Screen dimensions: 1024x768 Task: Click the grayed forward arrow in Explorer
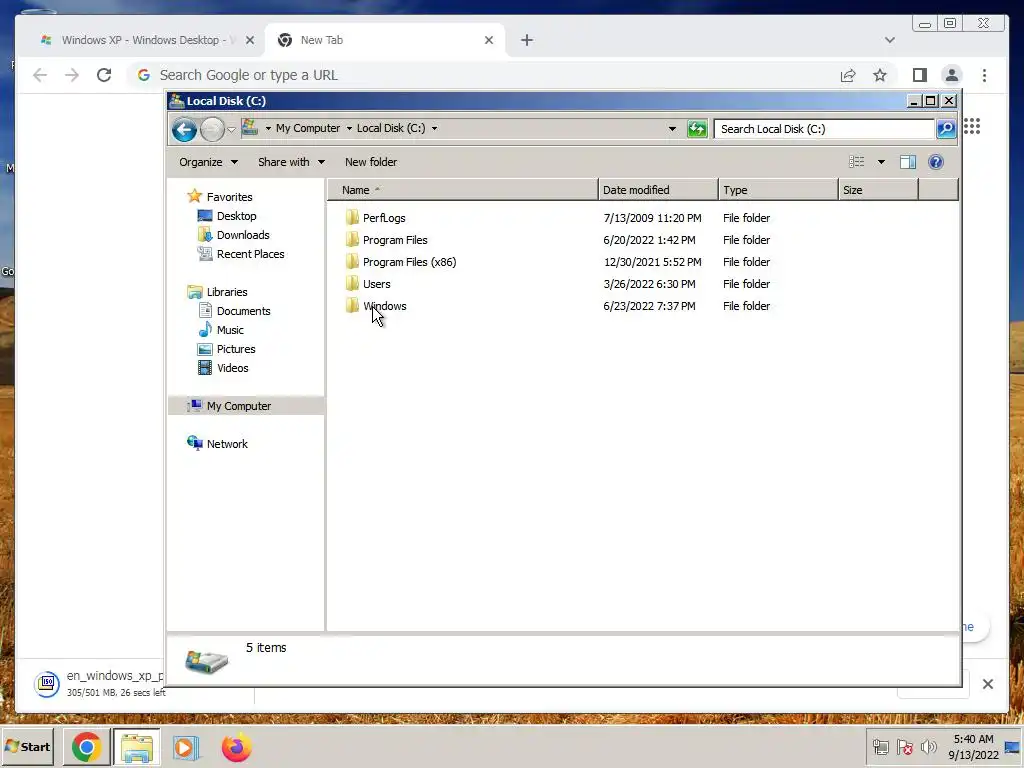[x=212, y=129]
